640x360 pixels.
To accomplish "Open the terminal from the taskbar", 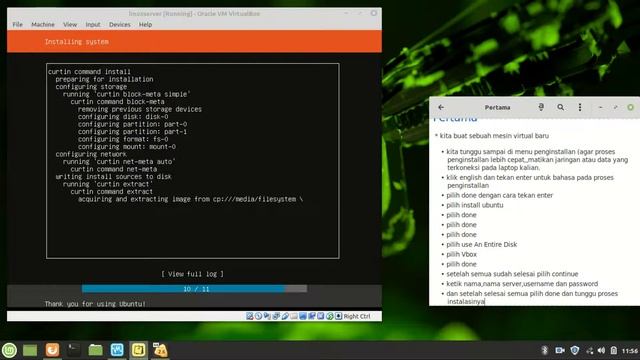I will pos(73,350).
